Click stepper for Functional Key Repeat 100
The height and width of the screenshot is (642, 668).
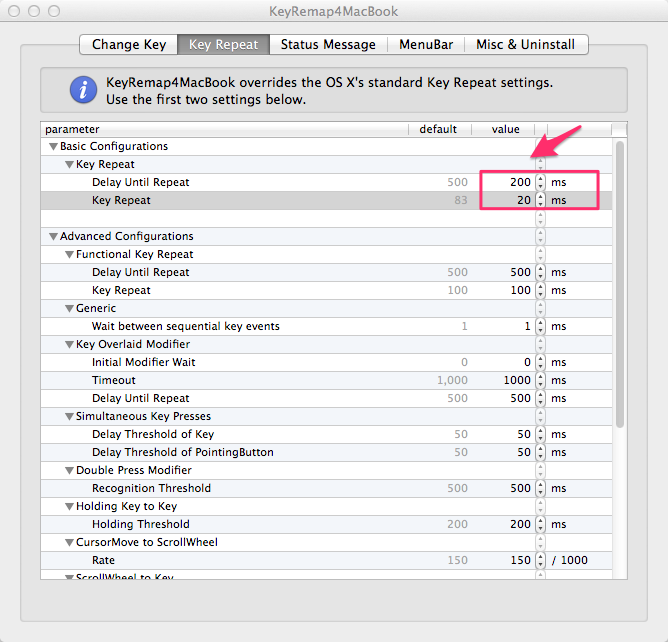coord(540,290)
